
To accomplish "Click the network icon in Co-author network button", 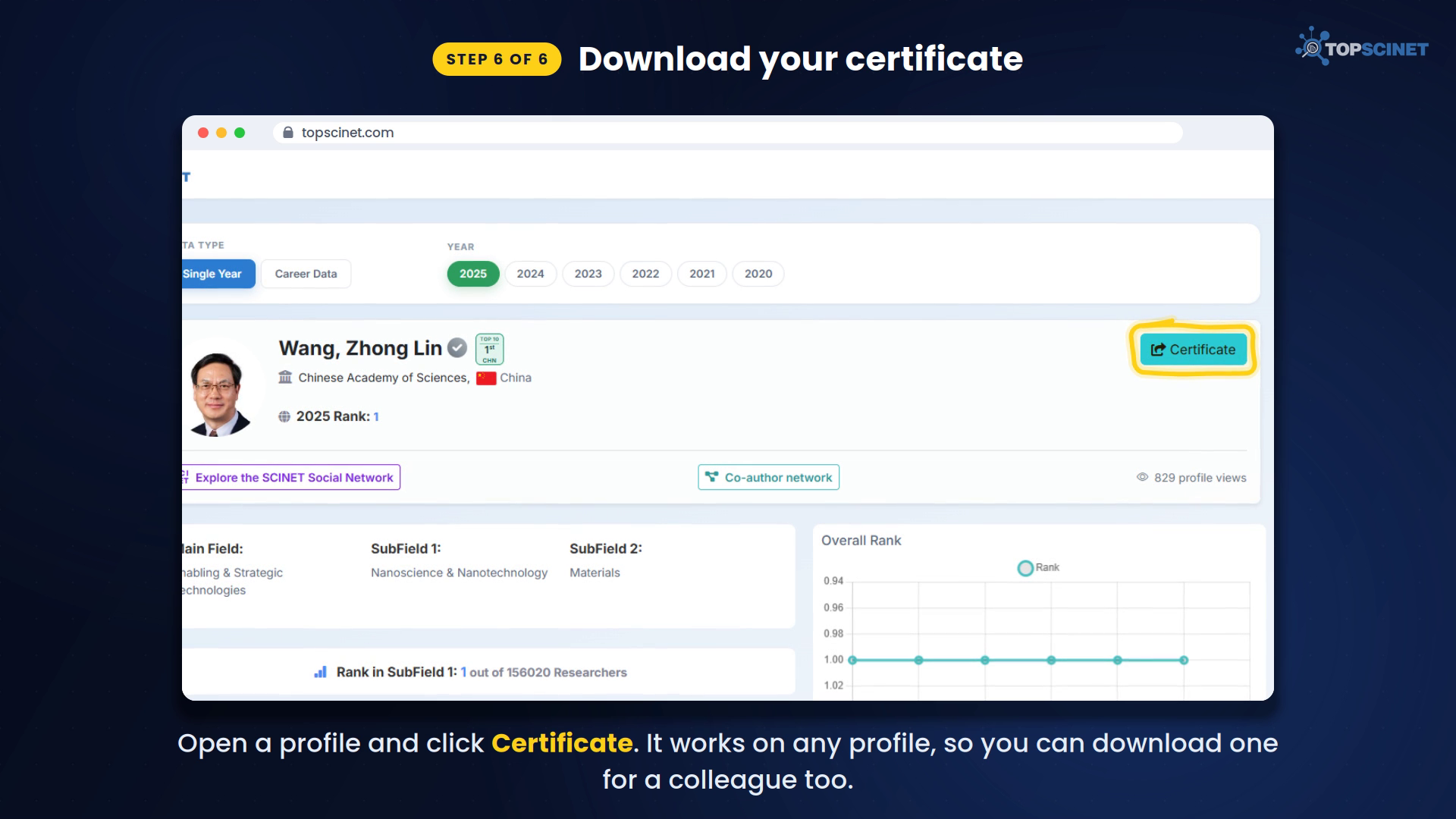I will coord(711,477).
